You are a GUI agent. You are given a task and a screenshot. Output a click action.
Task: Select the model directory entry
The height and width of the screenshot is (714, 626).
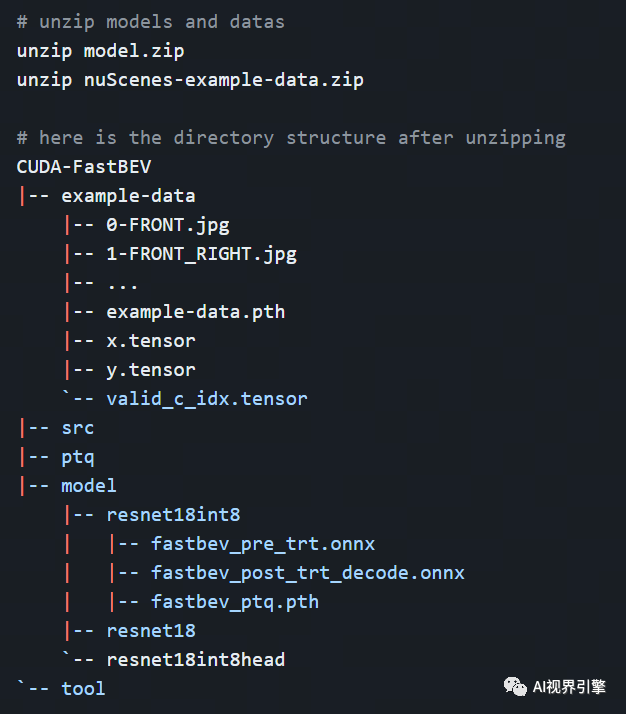(x=89, y=486)
